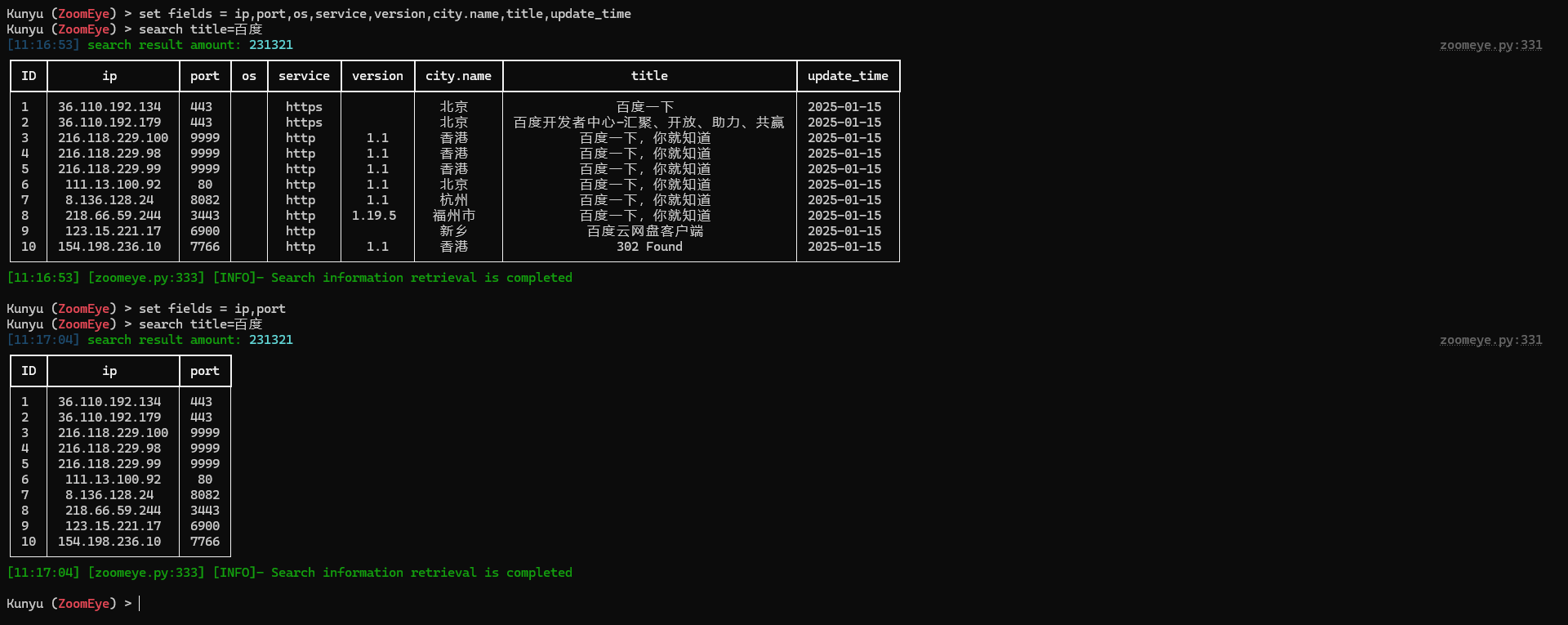Click the 'os' column header
Viewport: 1568px width, 625px height.
tap(249, 76)
